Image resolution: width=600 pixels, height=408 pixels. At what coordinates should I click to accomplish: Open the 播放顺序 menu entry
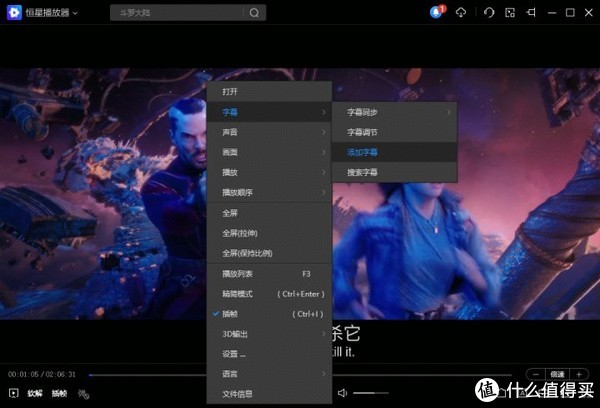click(x=269, y=192)
